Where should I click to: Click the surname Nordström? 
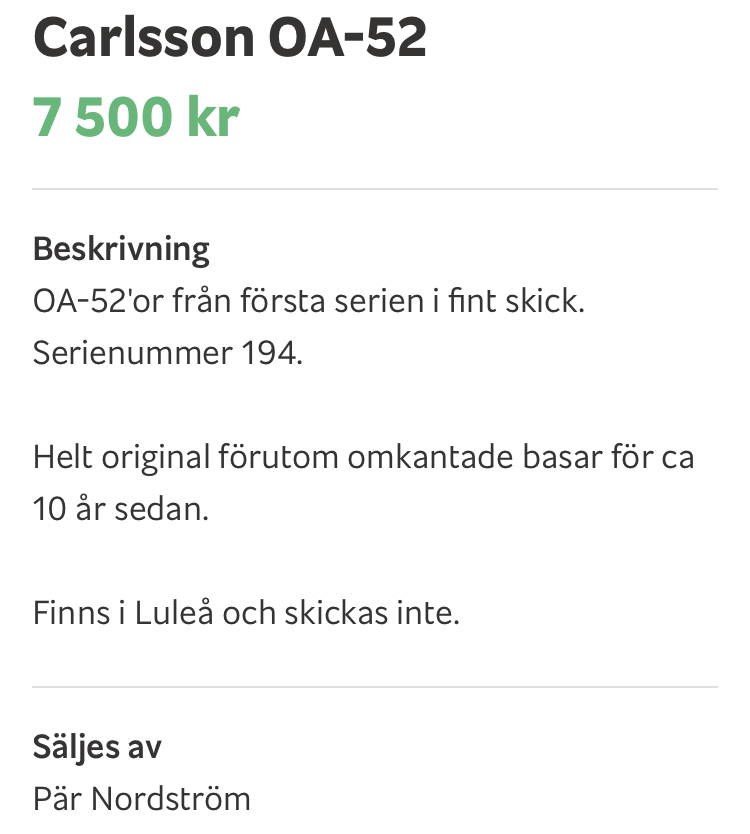click(x=171, y=798)
